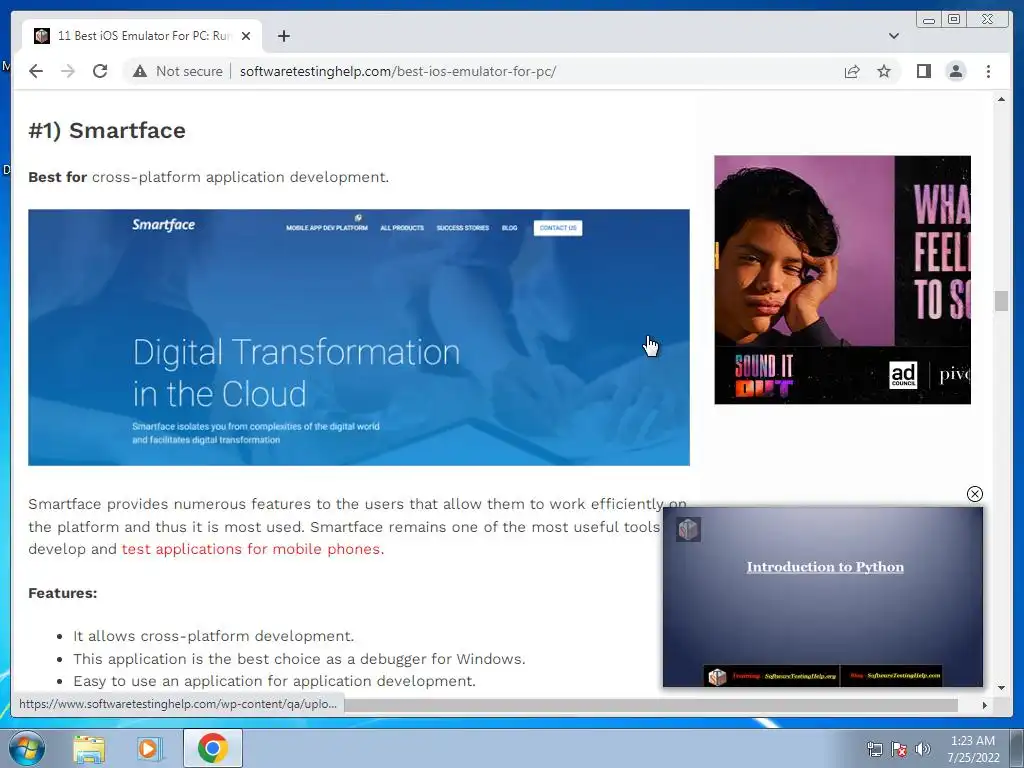This screenshot has width=1024, height=768.
Task: Bookmark this page with the star
Action: pos(884,71)
